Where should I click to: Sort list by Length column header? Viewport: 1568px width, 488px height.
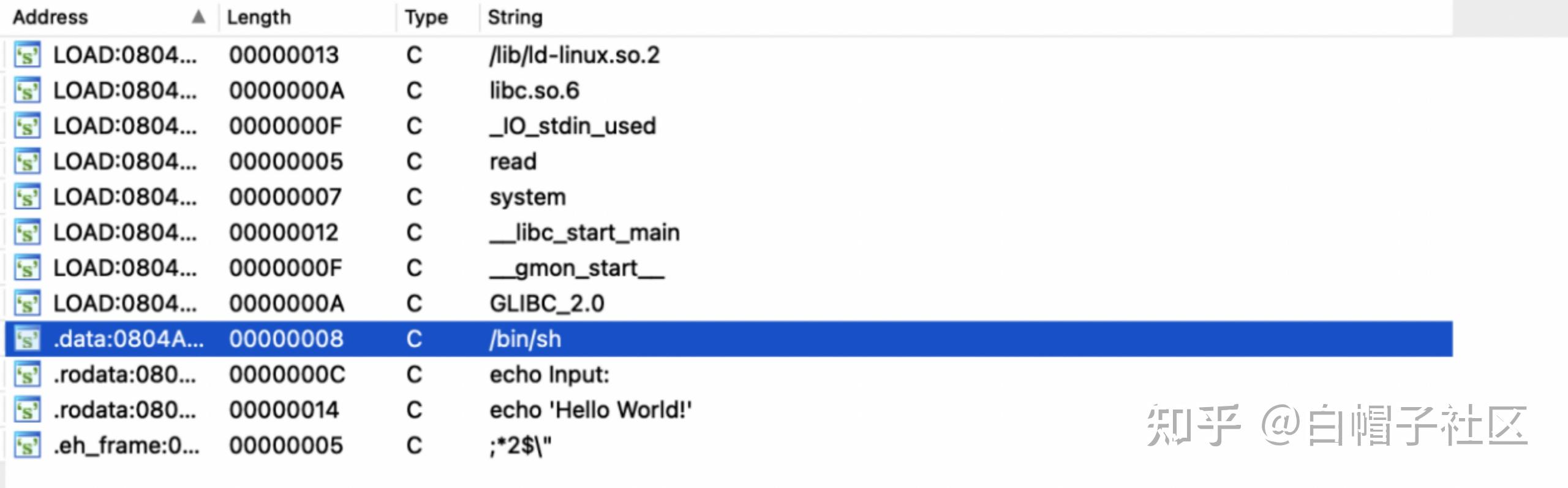(x=258, y=17)
